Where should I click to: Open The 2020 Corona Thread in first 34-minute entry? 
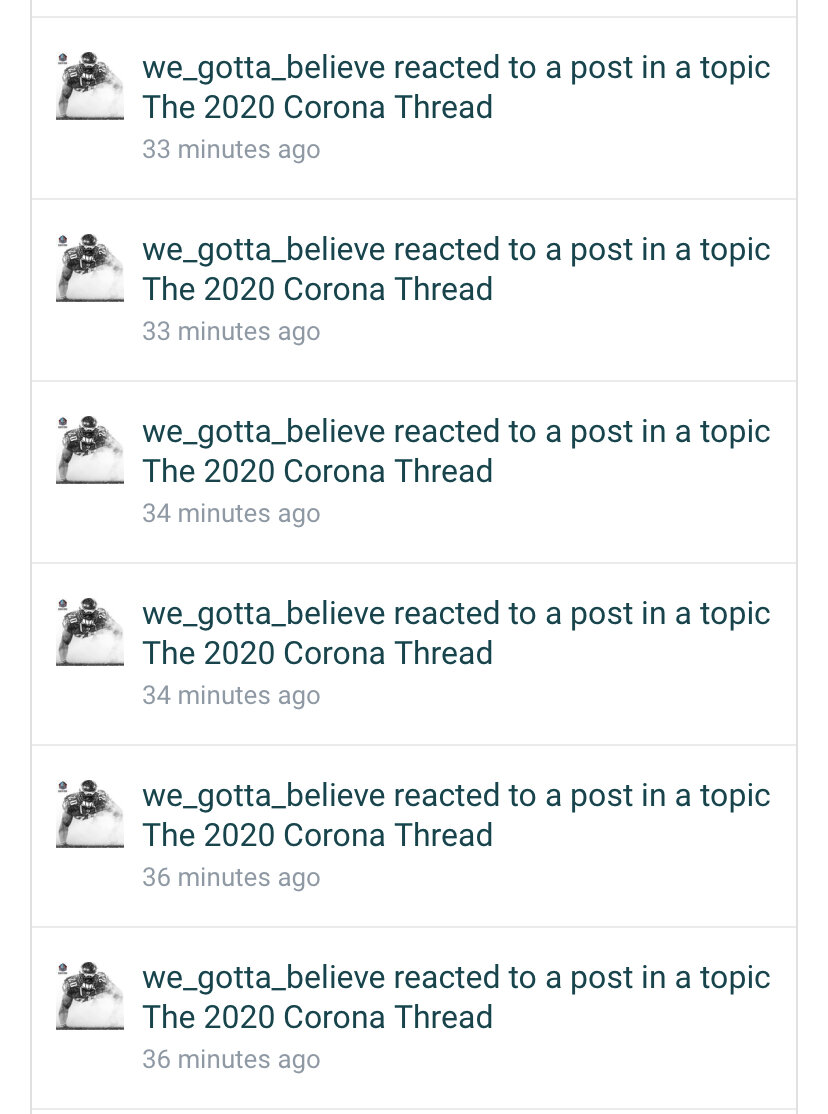coord(317,471)
